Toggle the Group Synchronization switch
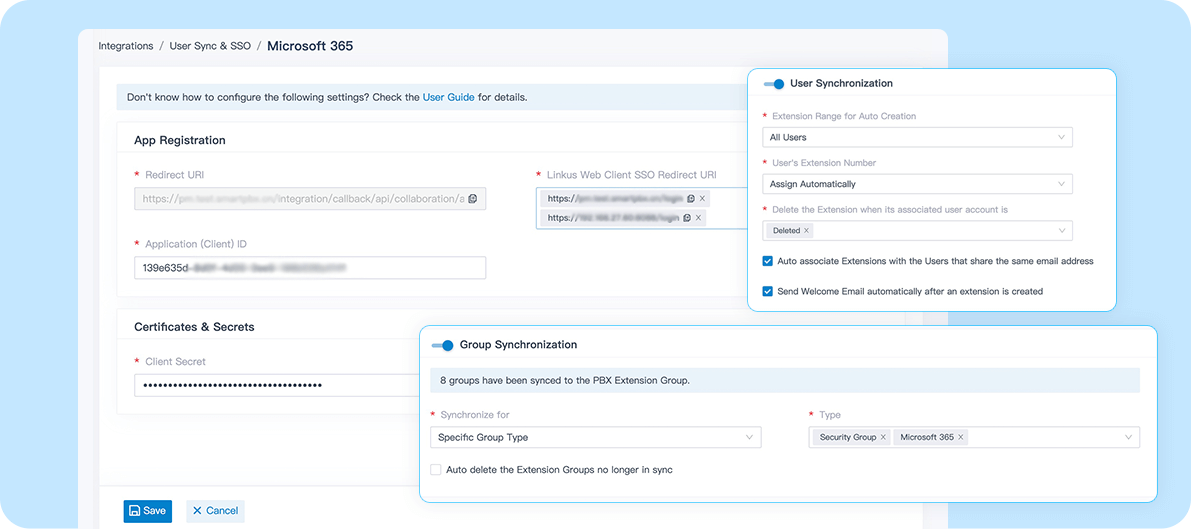 [x=442, y=345]
